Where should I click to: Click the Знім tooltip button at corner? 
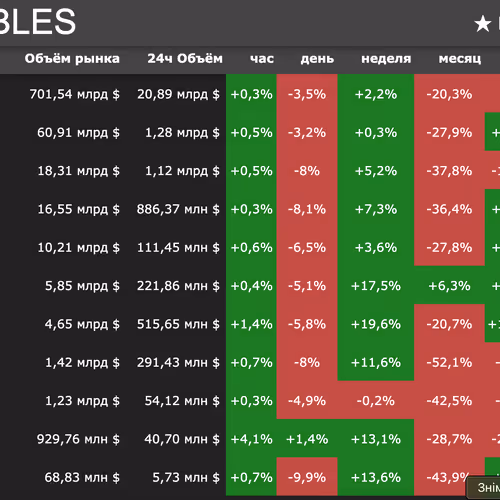click(x=483, y=488)
